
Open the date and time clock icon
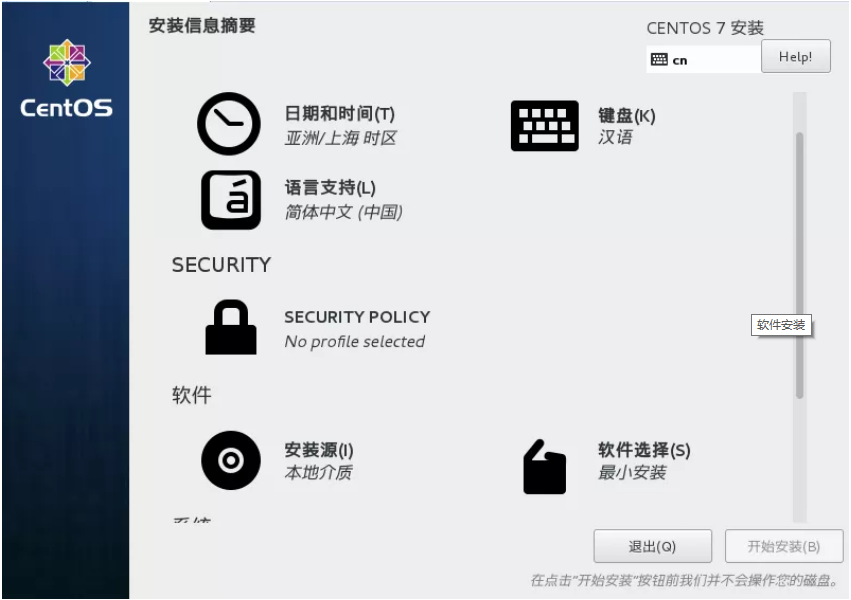point(228,124)
